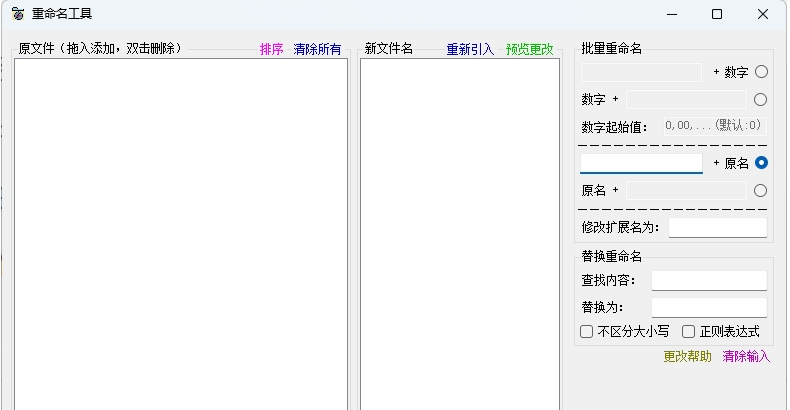The width and height of the screenshot is (790, 410).
Task: Click the suffix field after '数字 +'
Action: (686, 100)
